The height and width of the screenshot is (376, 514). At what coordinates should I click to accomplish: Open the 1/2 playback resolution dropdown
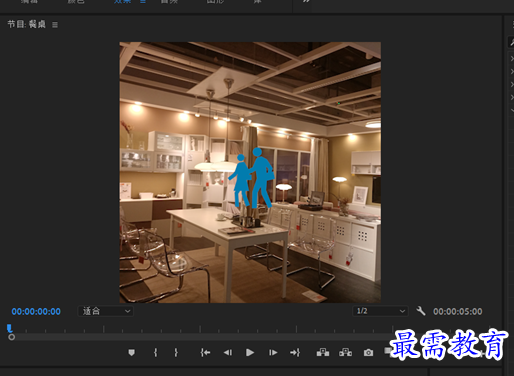pos(380,311)
